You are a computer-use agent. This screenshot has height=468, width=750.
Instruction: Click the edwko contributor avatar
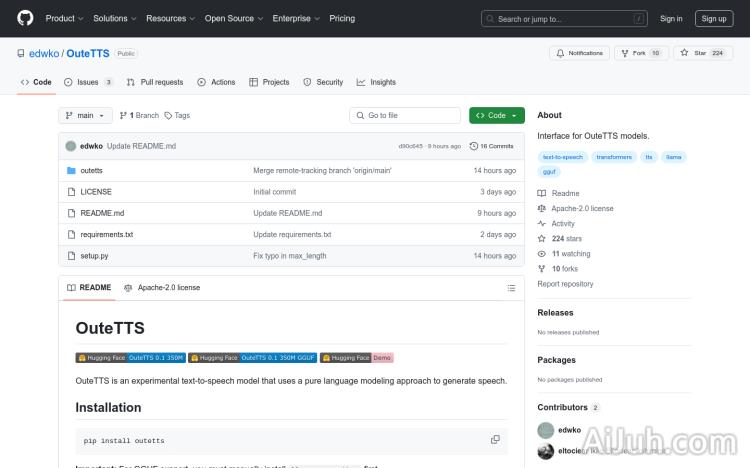pos(545,430)
